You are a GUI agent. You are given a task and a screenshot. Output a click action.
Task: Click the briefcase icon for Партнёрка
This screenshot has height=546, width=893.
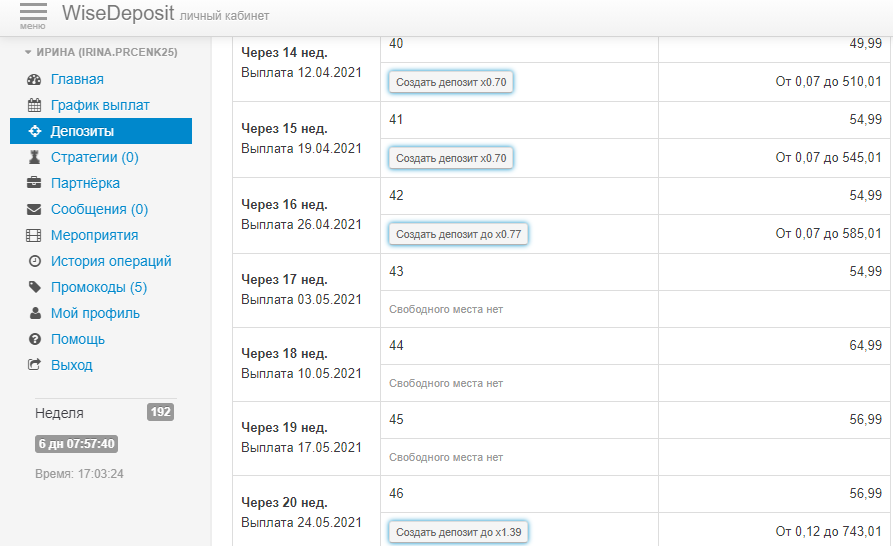pos(34,184)
